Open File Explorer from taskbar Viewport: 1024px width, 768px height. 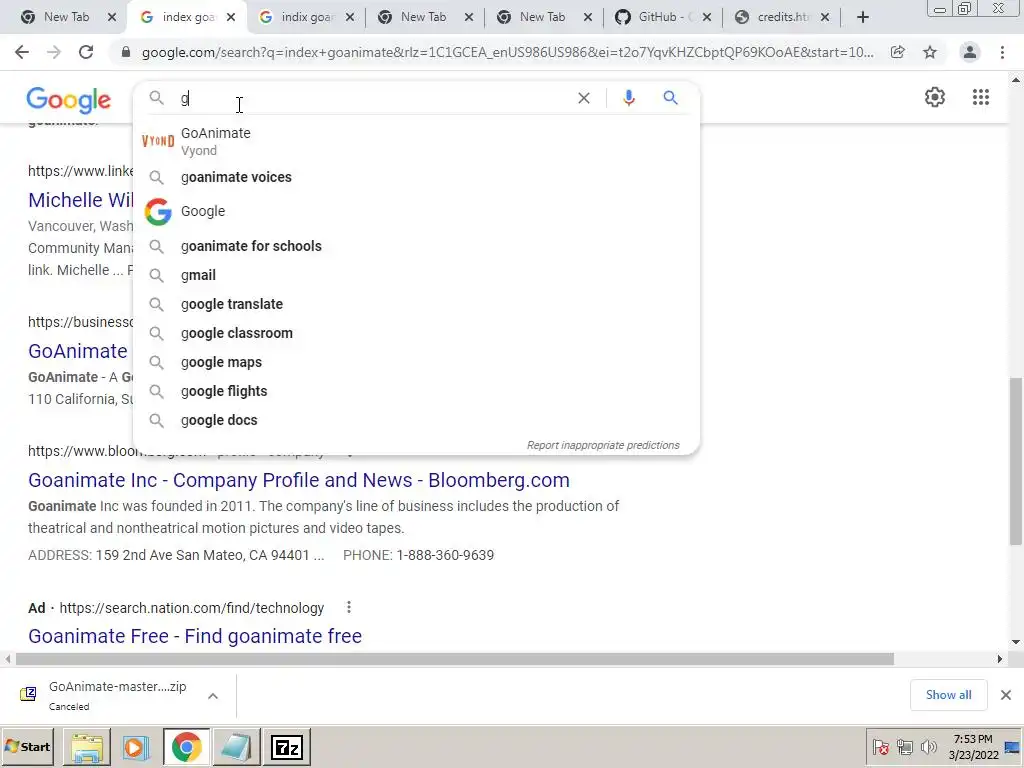(87, 747)
